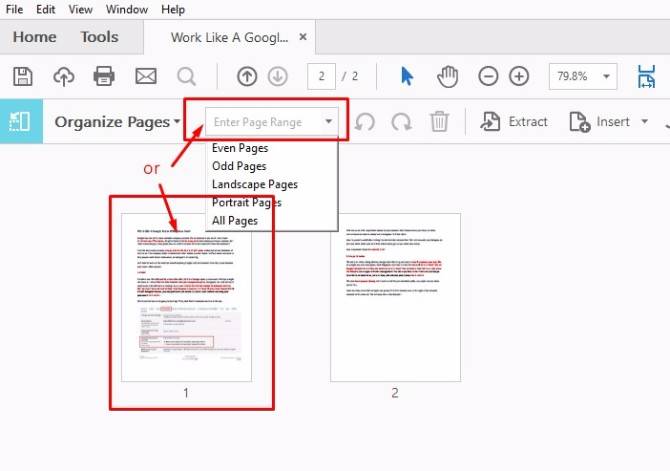Expand the Insert dropdown arrow
The image size is (670, 471).
coord(644,121)
